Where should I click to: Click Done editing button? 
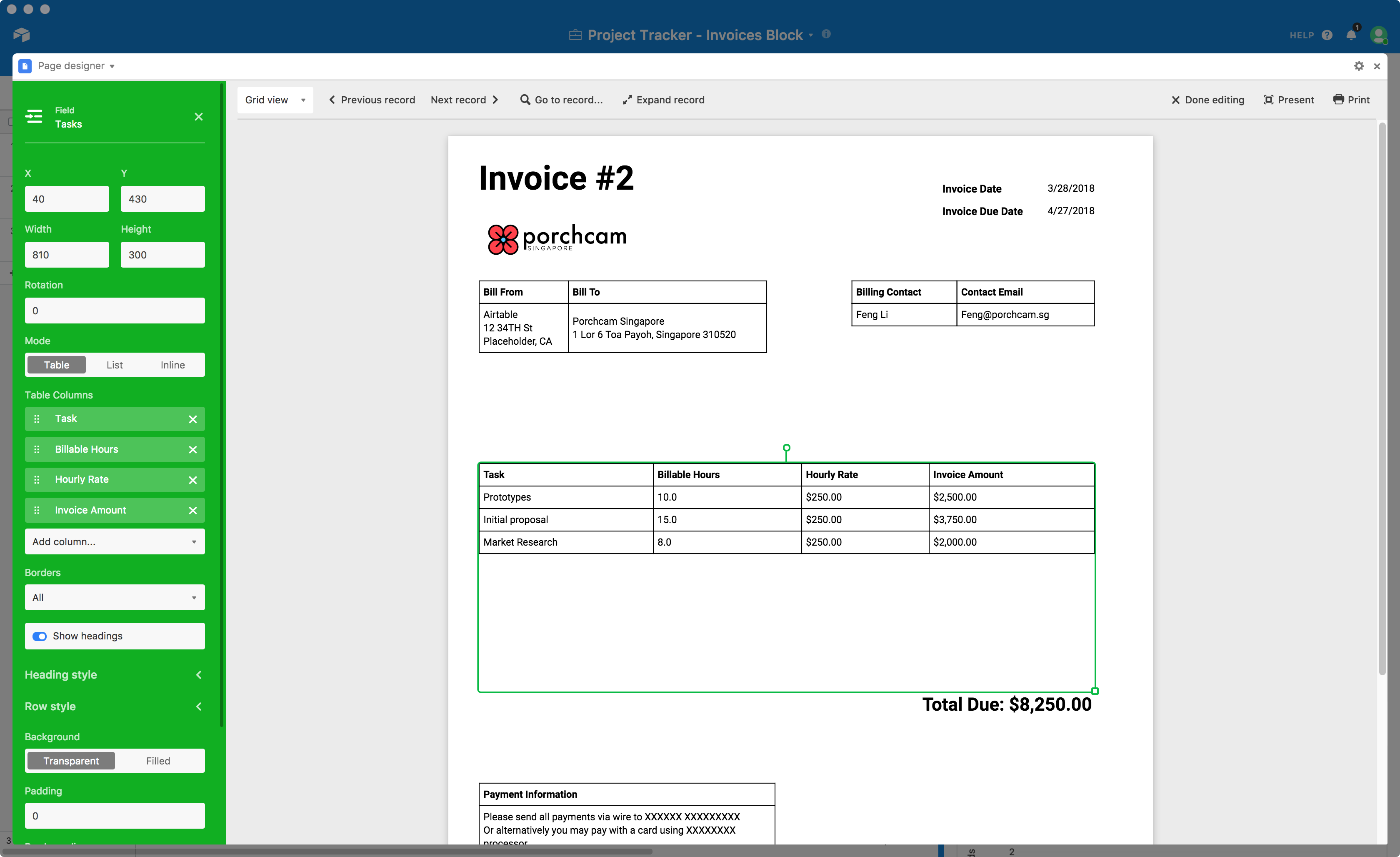[x=1207, y=99]
